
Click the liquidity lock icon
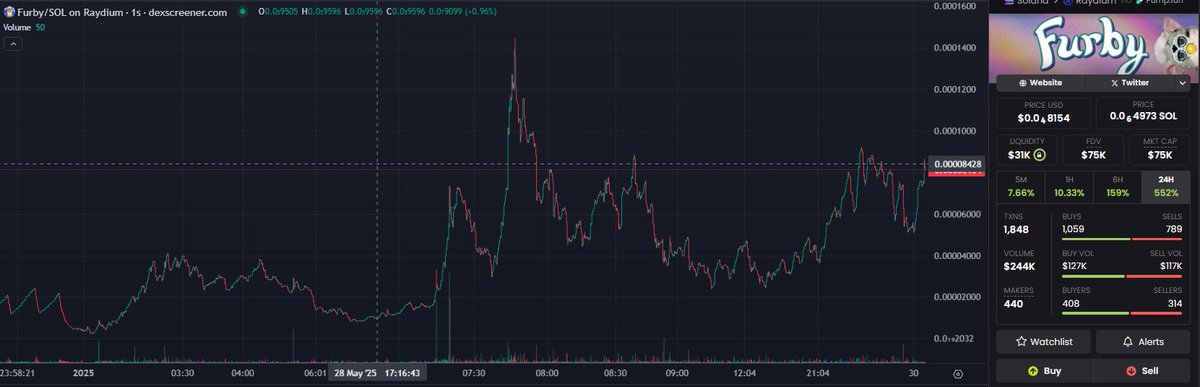1039,155
